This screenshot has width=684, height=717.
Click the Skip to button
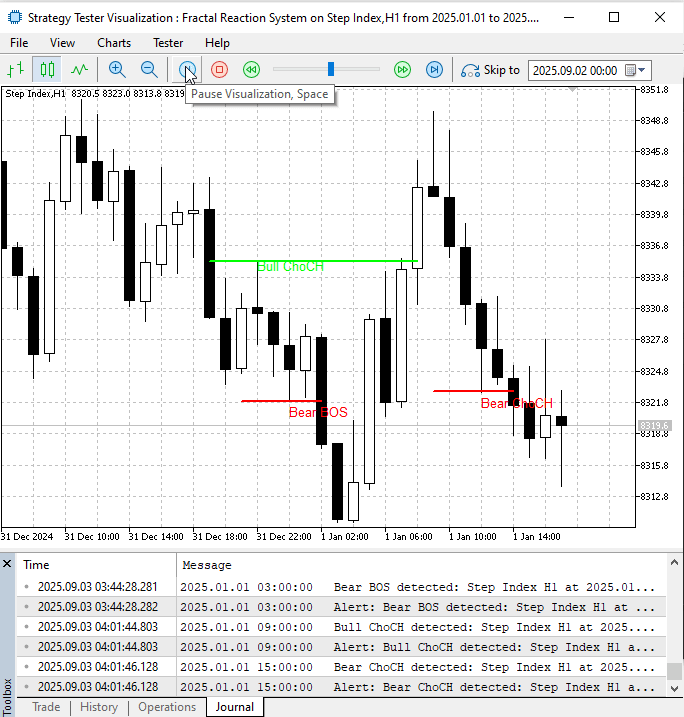click(x=490, y=70)
